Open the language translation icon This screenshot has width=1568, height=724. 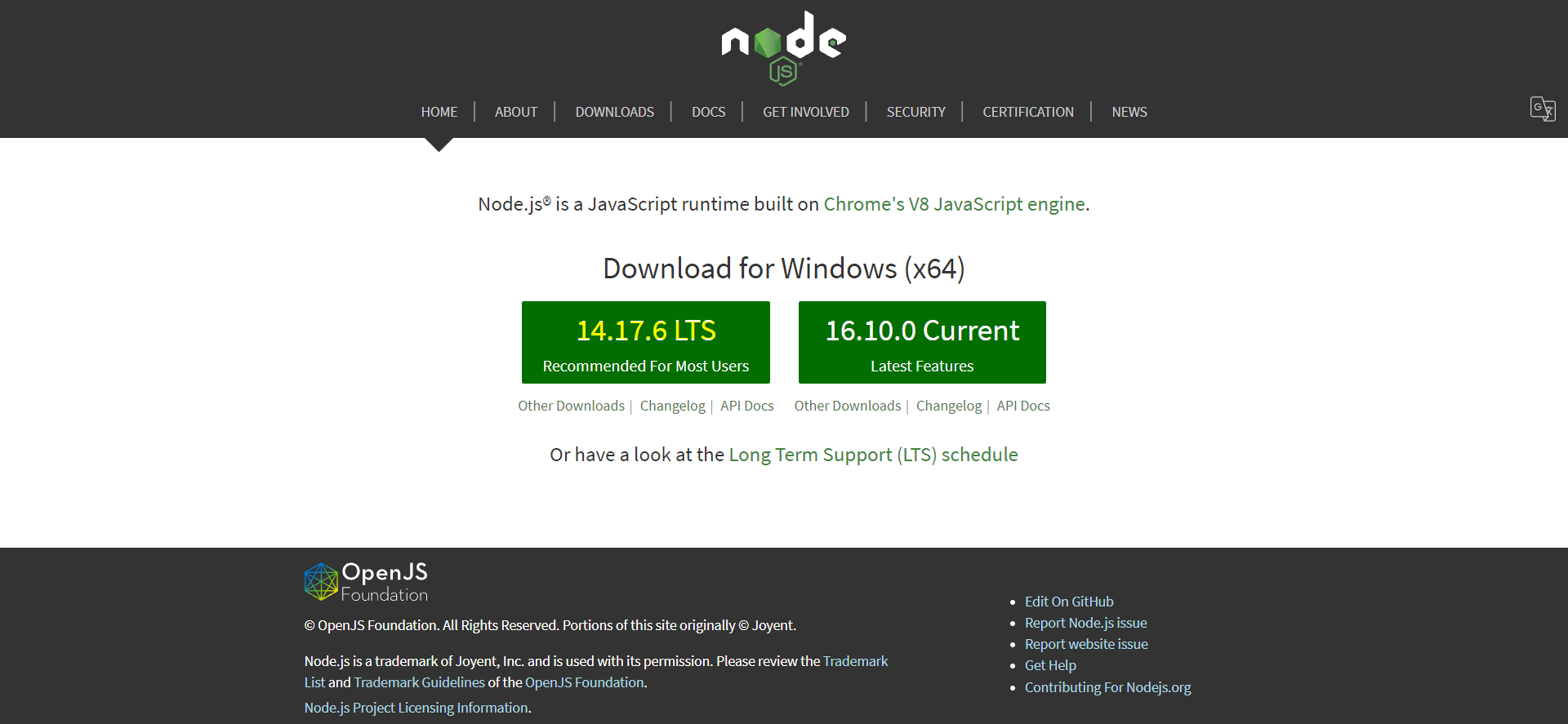[x=1543, y=109]
